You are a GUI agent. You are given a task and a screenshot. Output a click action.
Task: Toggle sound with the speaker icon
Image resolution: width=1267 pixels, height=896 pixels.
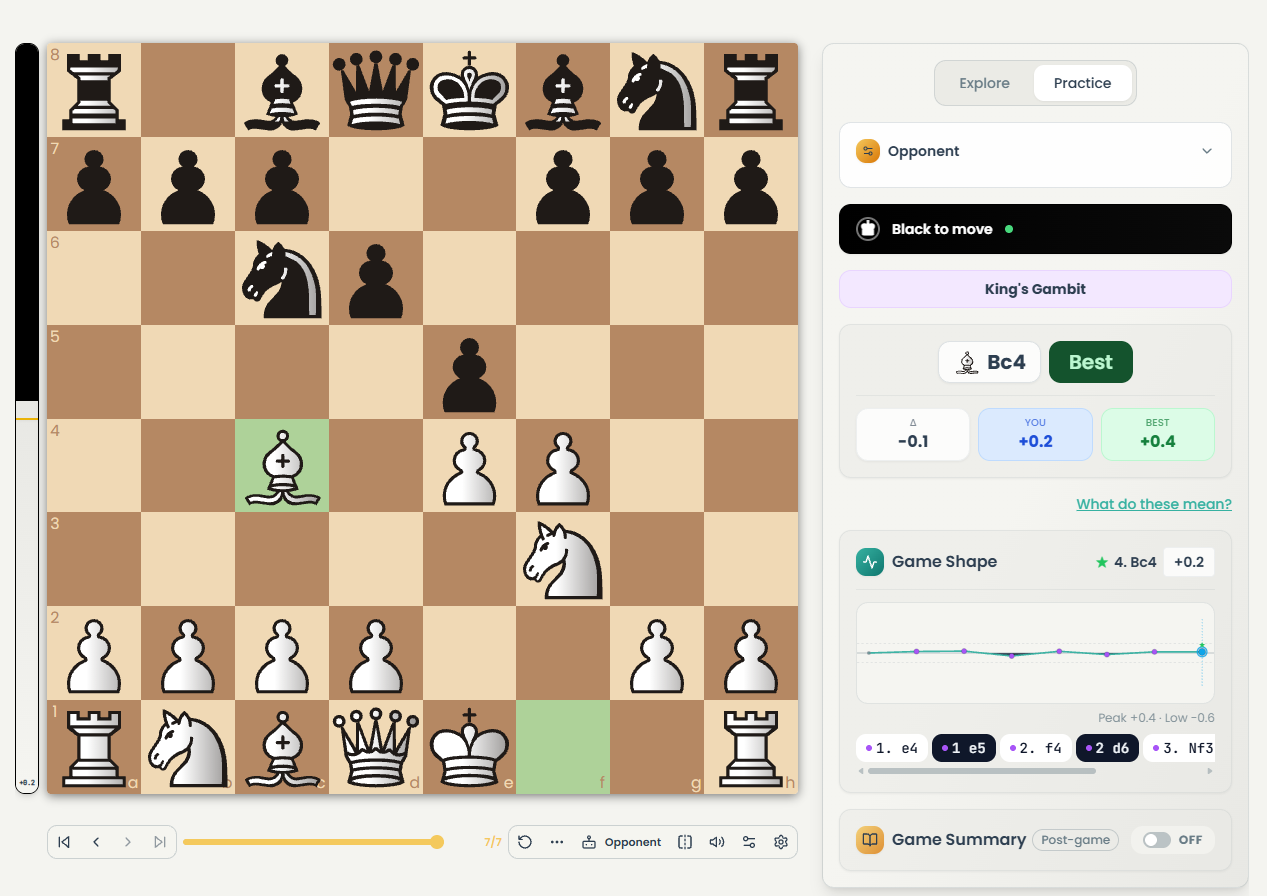[717, 842]
